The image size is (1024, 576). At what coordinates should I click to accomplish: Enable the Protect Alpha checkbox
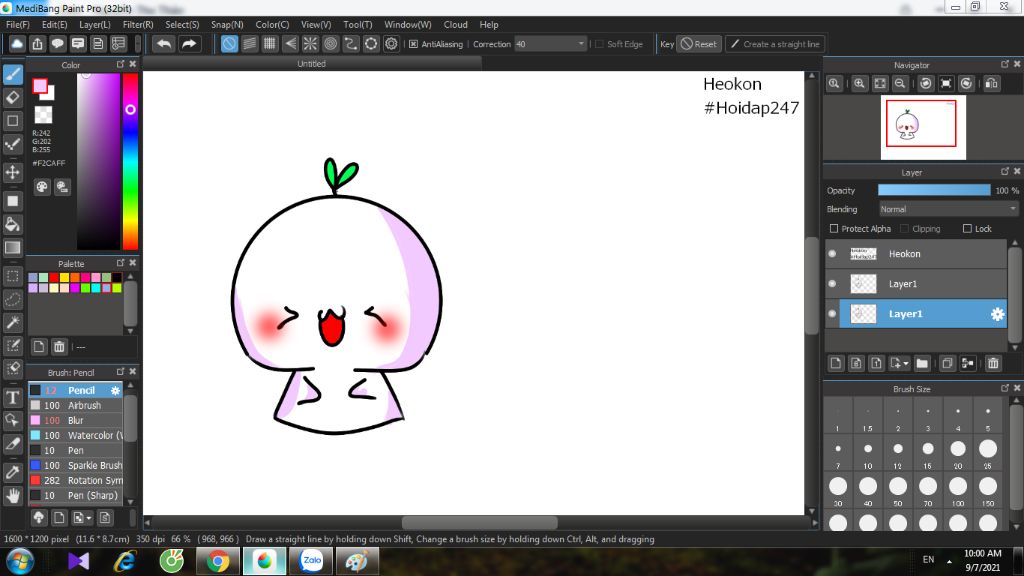[834, 229]
